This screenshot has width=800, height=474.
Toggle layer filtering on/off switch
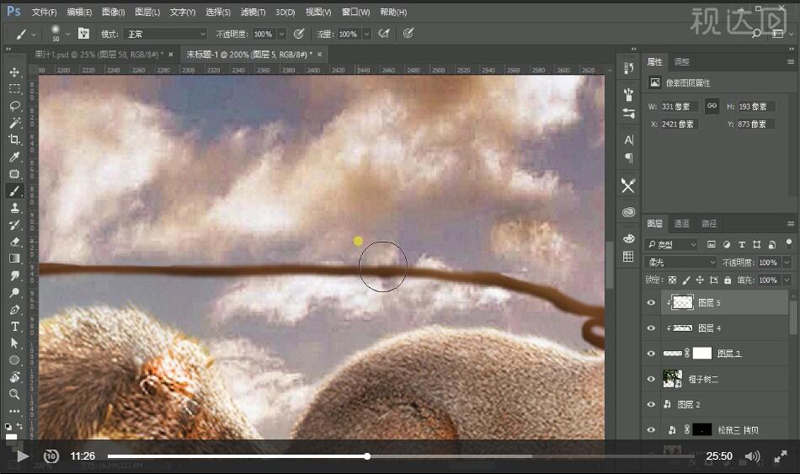(789, 243)
